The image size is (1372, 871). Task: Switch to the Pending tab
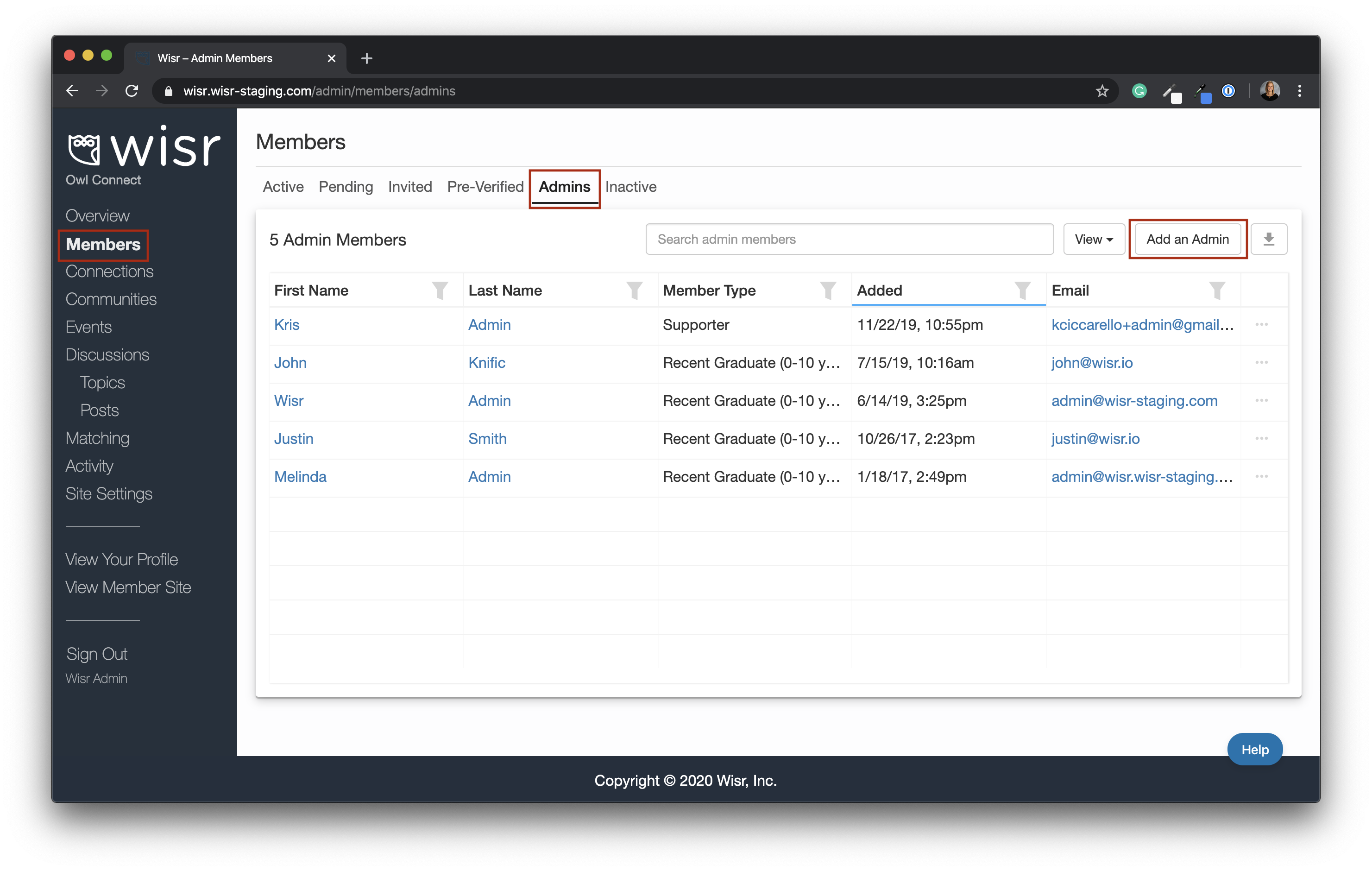pos(346,187)
